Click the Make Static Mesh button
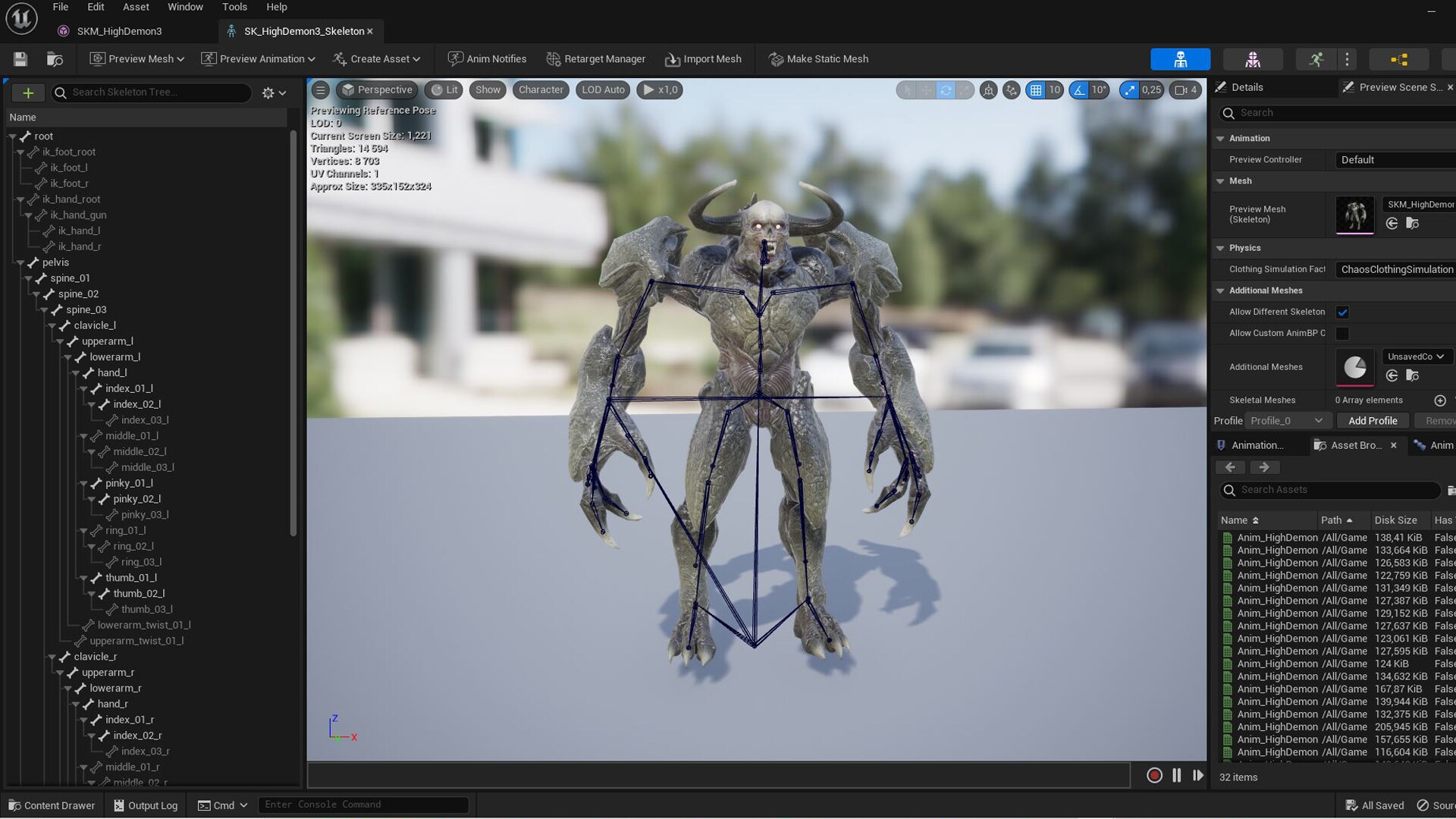1456x819 pixels. 818,58
